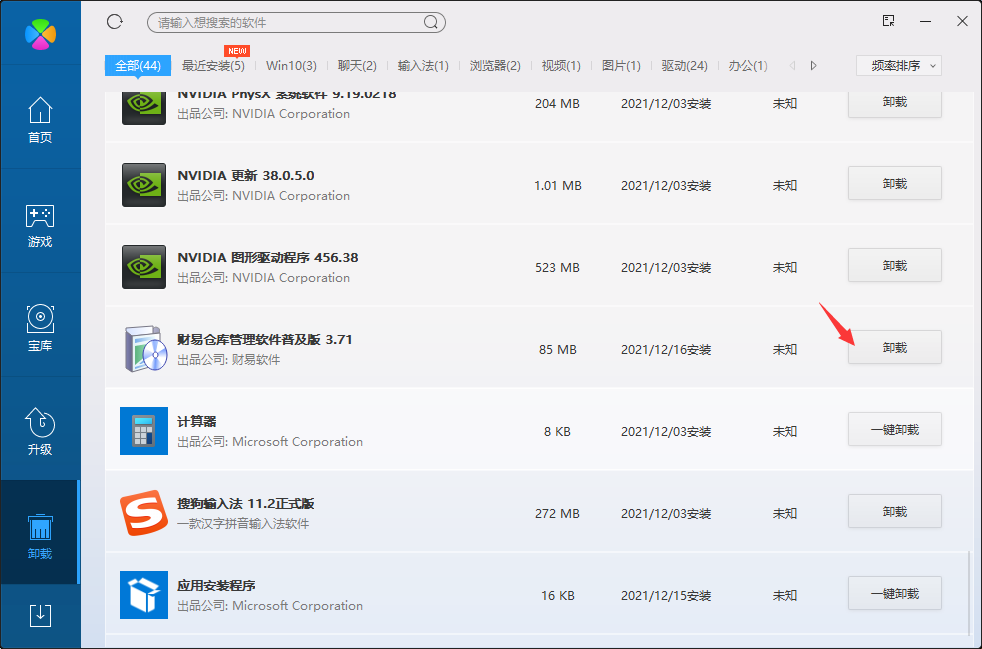
Task: Click the 出品公司: 财易软件 publisher text
Action: [x=229, y=360]
